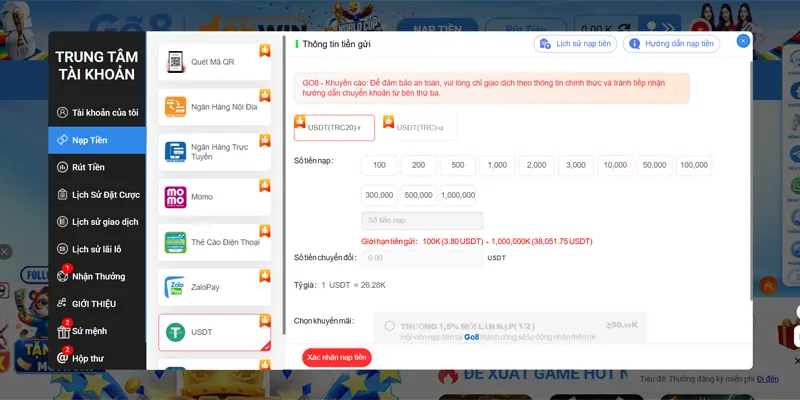Choose deposit amount 1,000
This screenshot has width=800, height=400.
pyautogui.click(x=497, y=165)
